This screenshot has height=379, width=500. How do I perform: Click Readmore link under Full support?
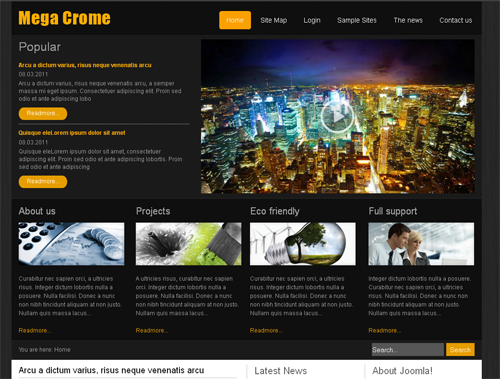pos(384,330)
